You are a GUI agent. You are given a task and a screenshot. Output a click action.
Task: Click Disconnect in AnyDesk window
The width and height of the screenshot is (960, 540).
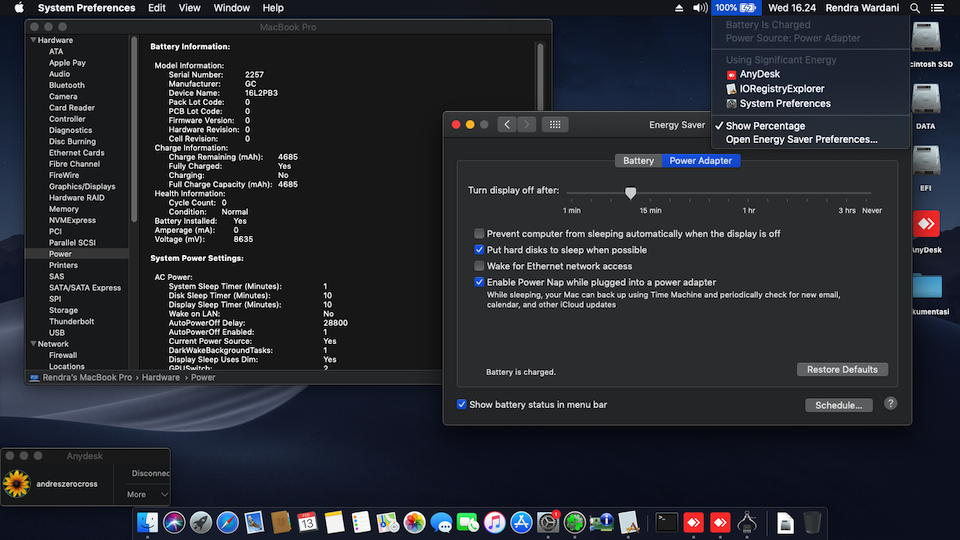click(x=151, y=473)
